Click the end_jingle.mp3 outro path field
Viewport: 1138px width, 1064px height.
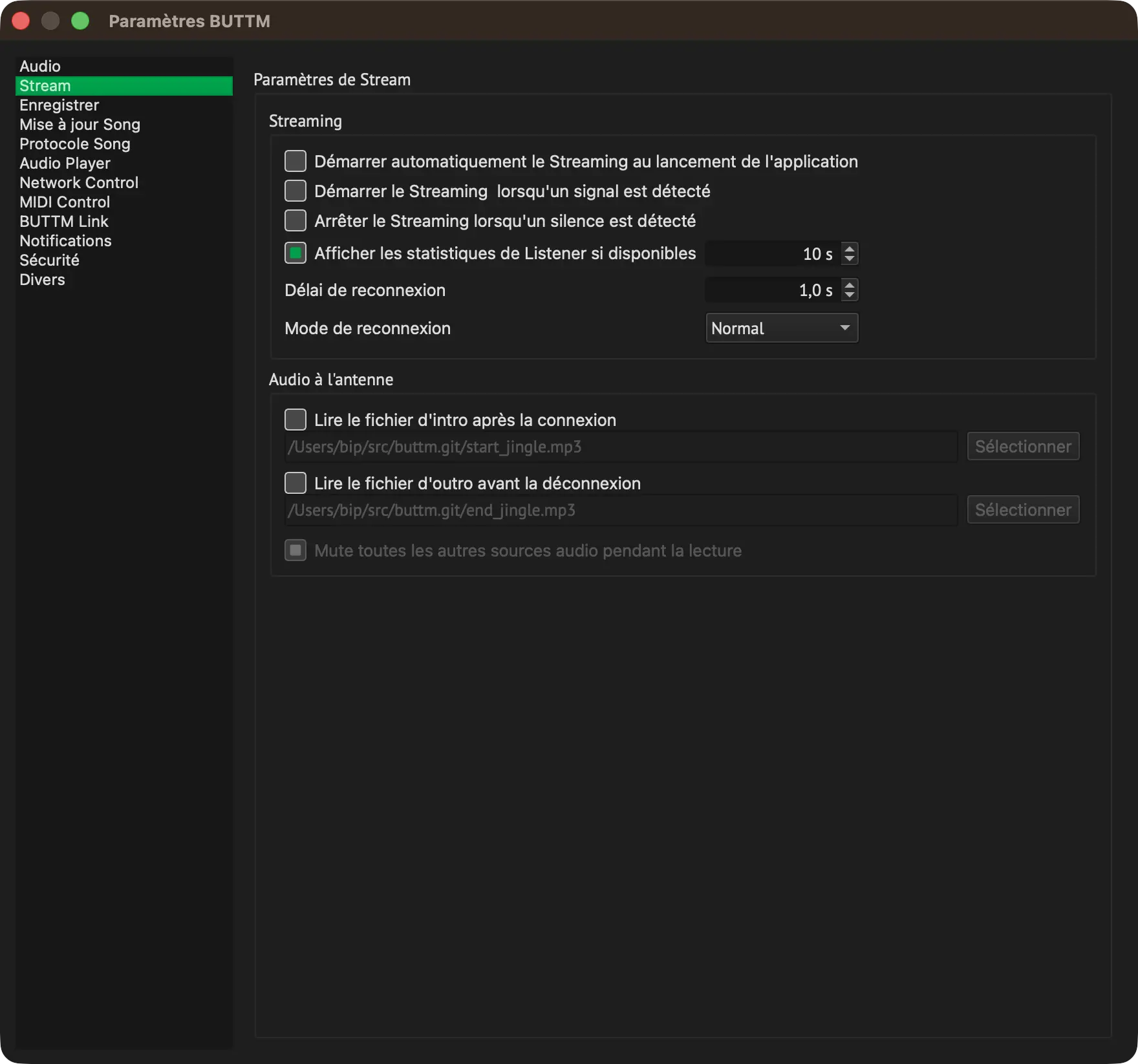pos(621,510)
